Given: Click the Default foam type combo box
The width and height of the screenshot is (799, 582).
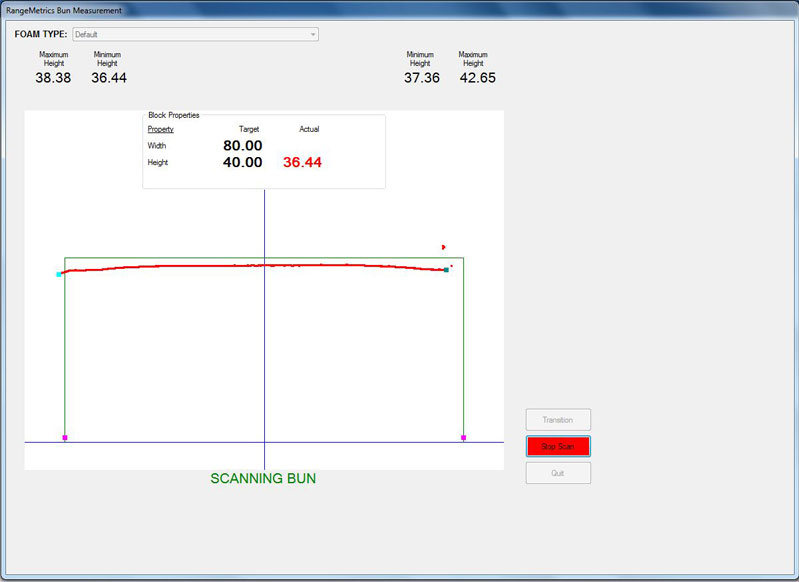Looking at the screenshot, I should (x=190, y=34).
